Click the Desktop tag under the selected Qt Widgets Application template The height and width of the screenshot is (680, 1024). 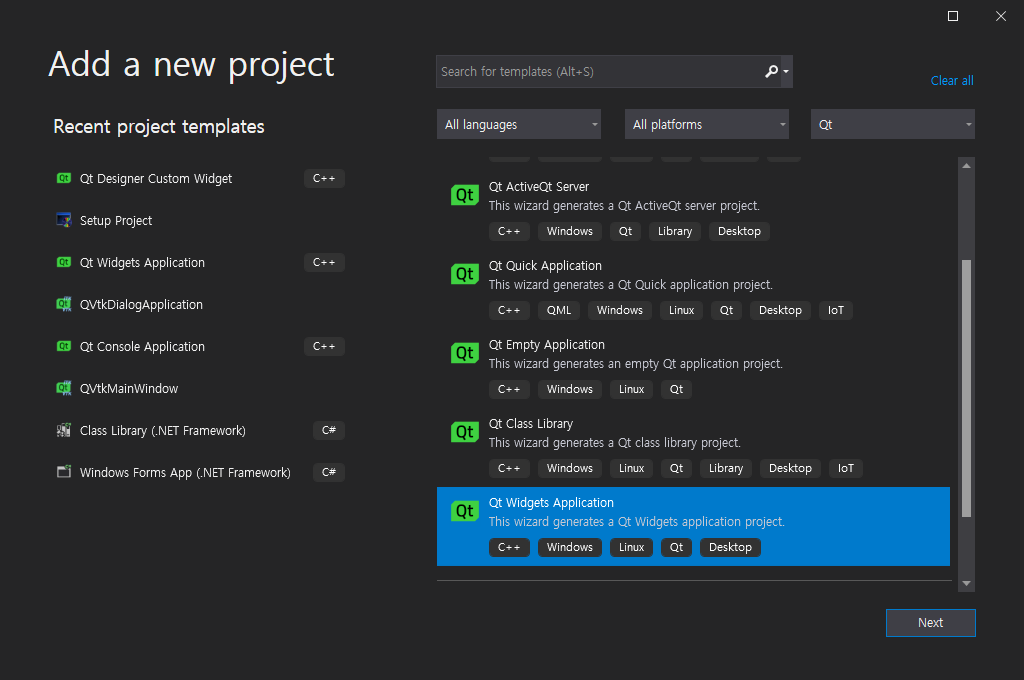(x=730, y=547)
